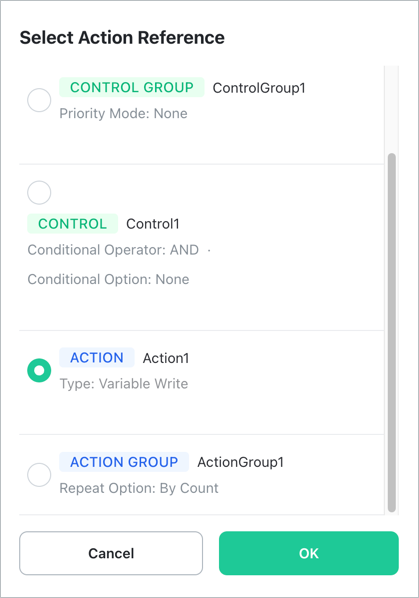The image size is (419, 598).
Task: Select the ControlGroup1 radio button
Action: 39,100
